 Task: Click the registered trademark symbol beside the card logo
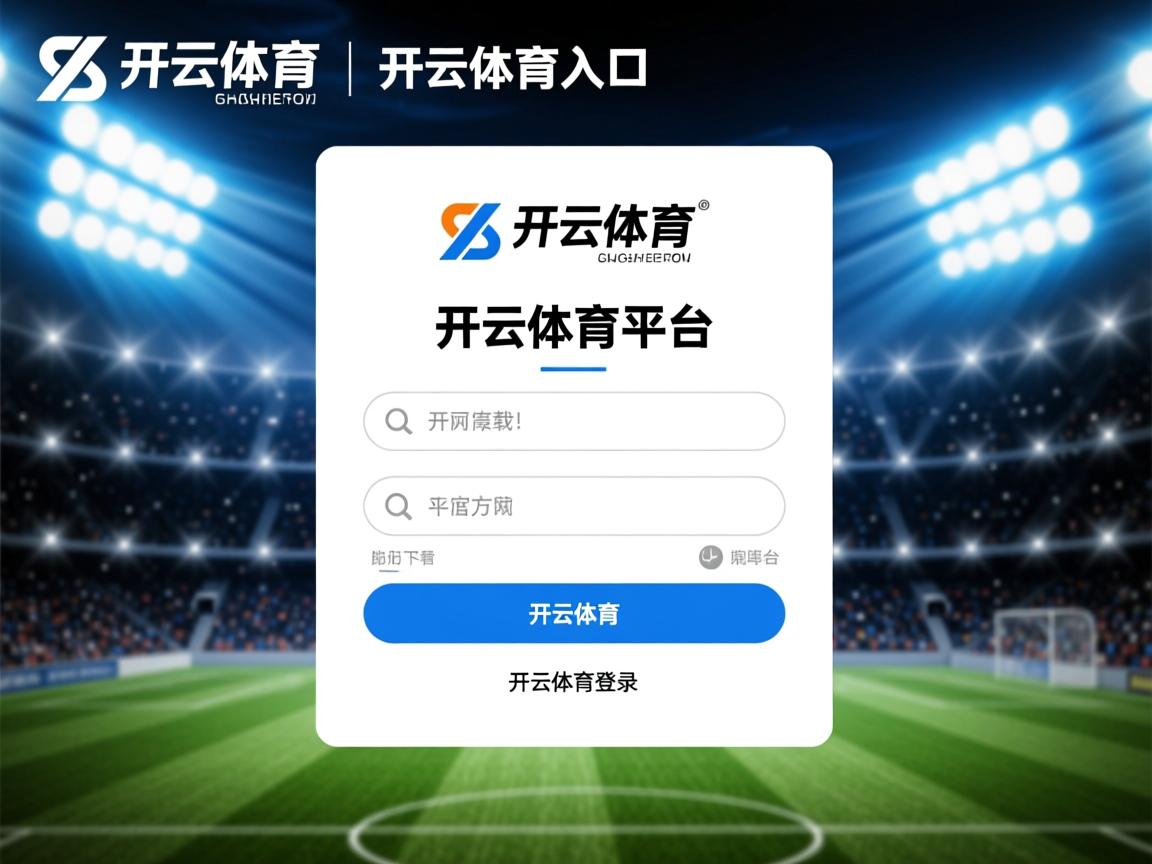(703, 206)
